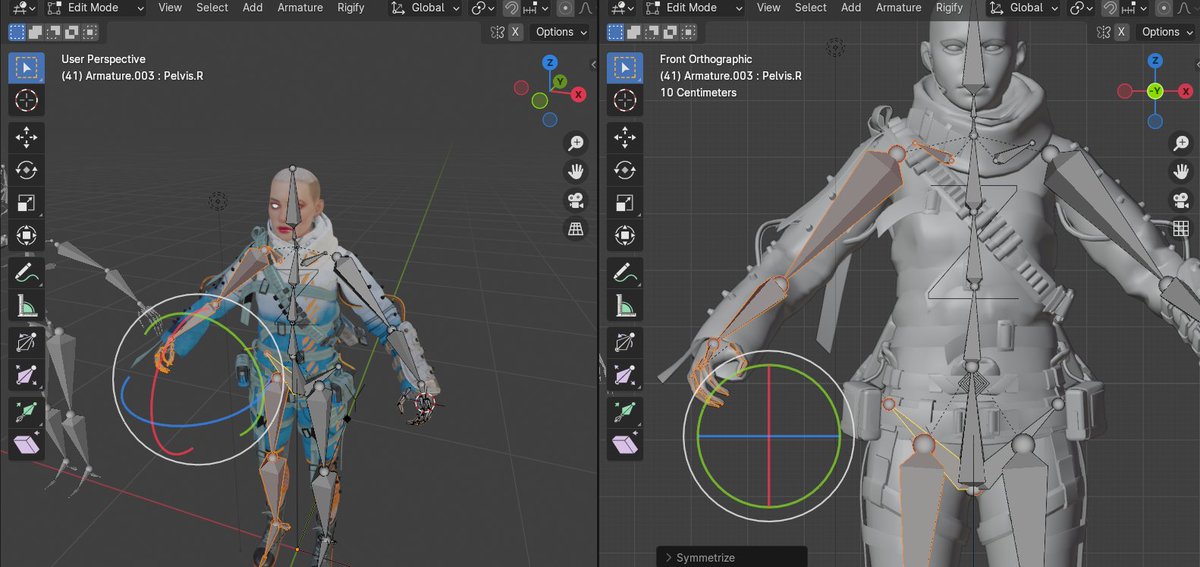This screenshot has height=567, width=1200.
Task: Click red X axis on left navigation gizmo
Action: tap(578, 94)
